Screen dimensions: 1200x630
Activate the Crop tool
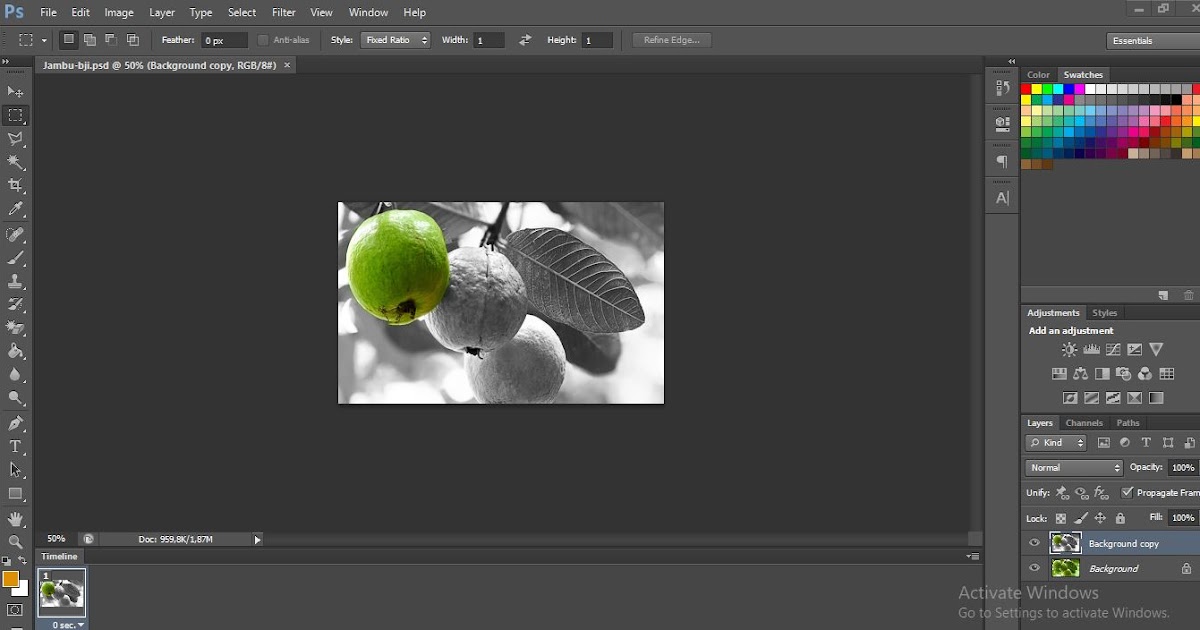15,183
